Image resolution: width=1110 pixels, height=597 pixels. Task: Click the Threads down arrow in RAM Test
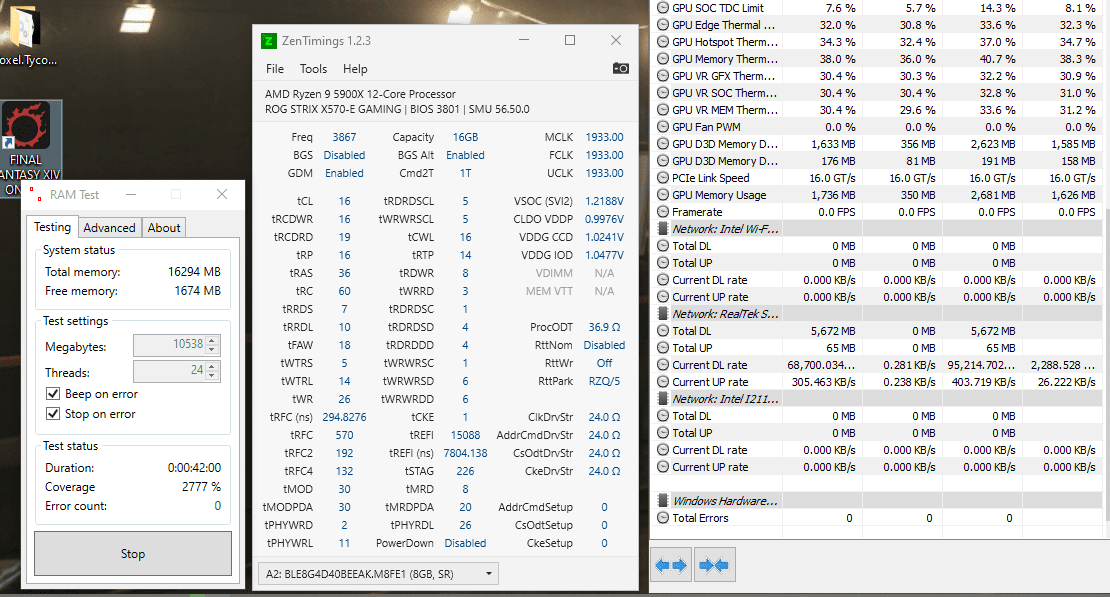(212, 375)
